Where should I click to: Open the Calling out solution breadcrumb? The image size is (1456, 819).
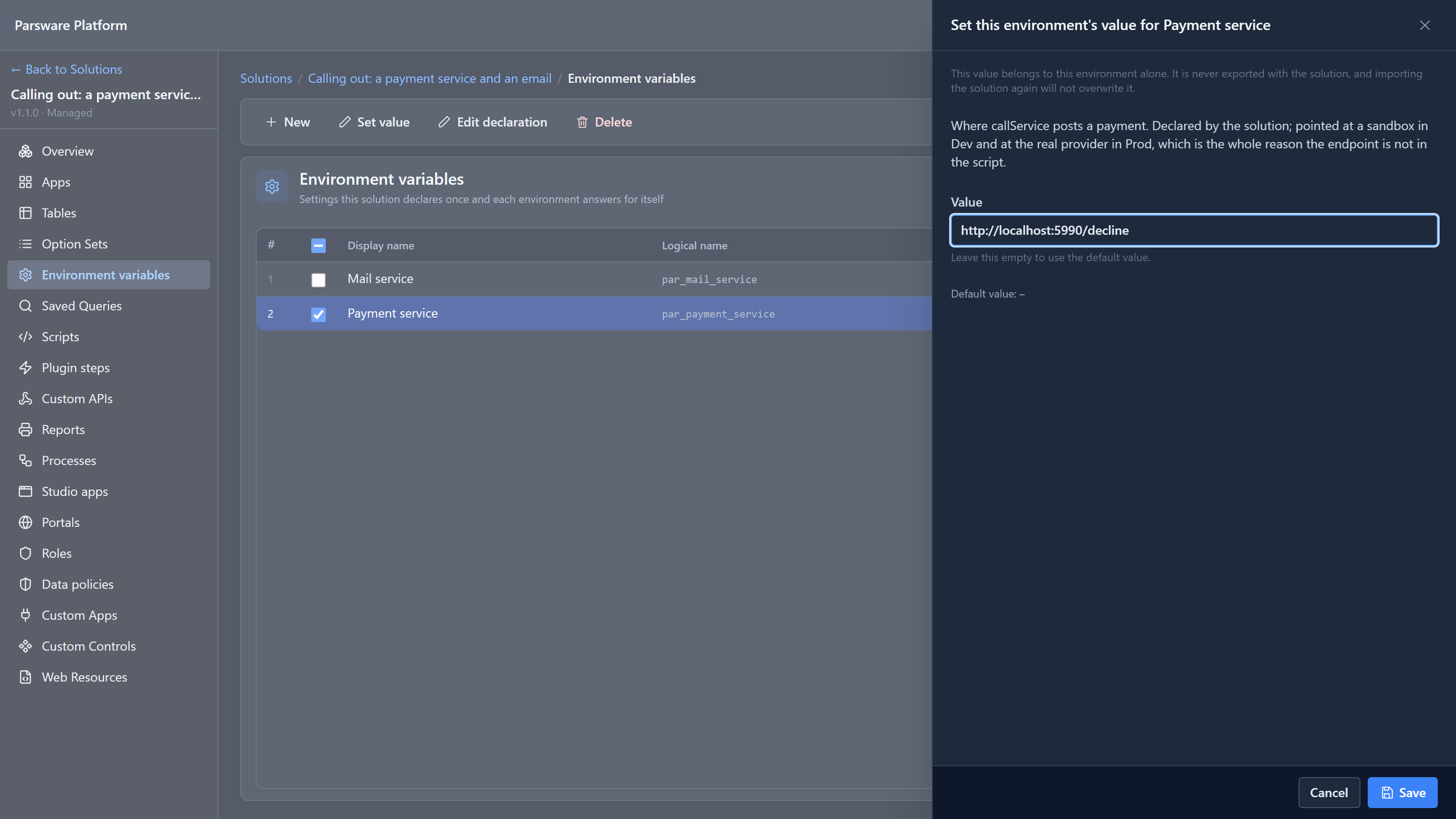(430, 79)
